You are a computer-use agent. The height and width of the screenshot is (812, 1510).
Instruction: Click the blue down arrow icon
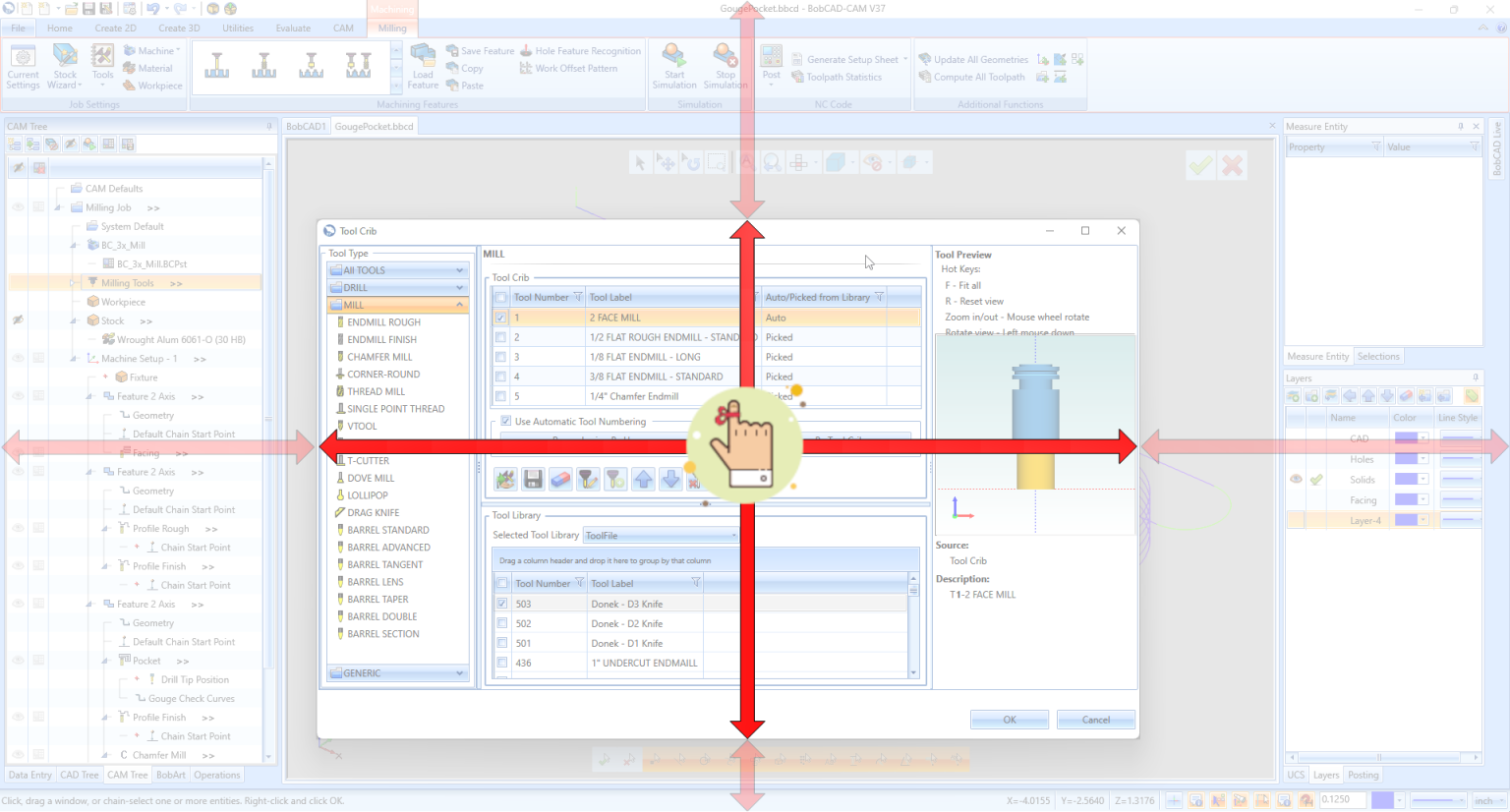pyautogui.click(x=670, y=480)
